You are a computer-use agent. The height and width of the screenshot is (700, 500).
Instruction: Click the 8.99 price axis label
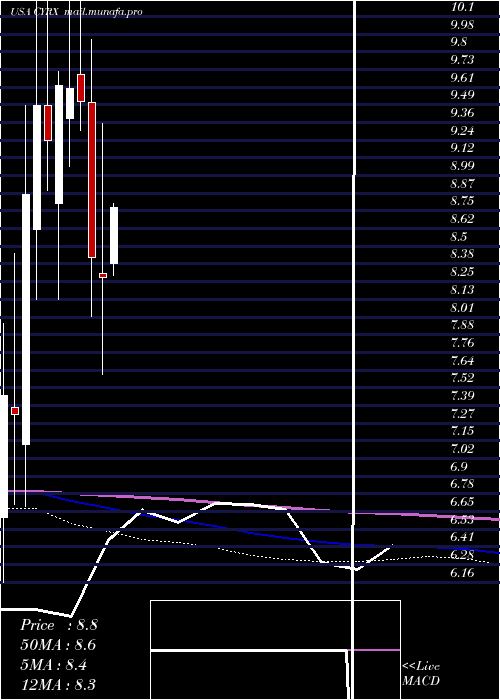462,166
